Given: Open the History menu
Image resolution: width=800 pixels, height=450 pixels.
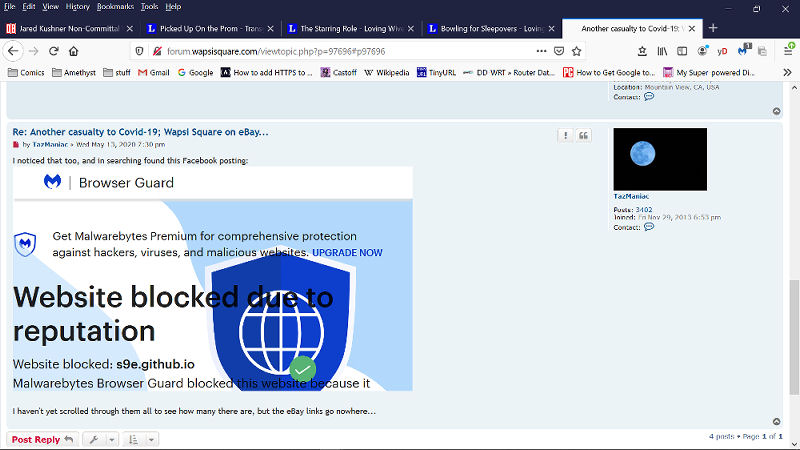Looking at the screenshot, I should point(78,7).
